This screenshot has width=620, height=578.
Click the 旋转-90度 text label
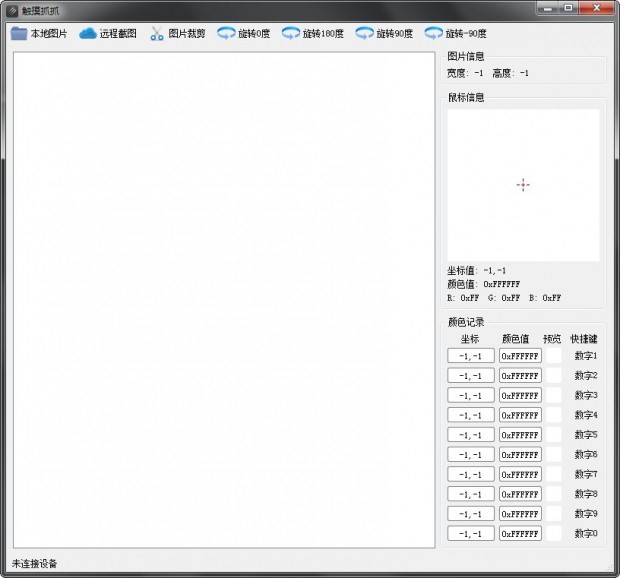[466, 34]
